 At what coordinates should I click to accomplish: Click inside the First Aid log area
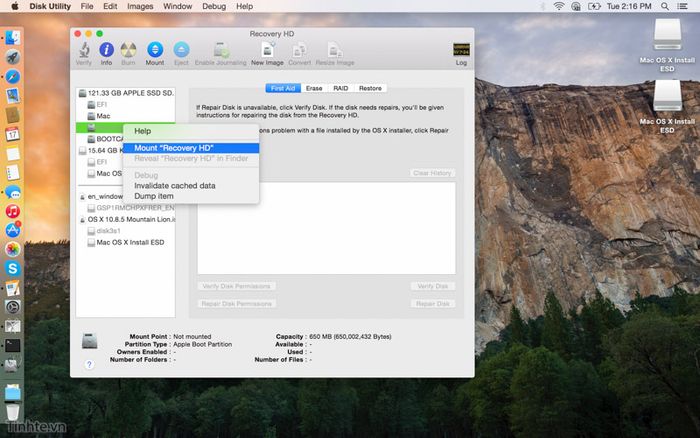coord(326,228)
